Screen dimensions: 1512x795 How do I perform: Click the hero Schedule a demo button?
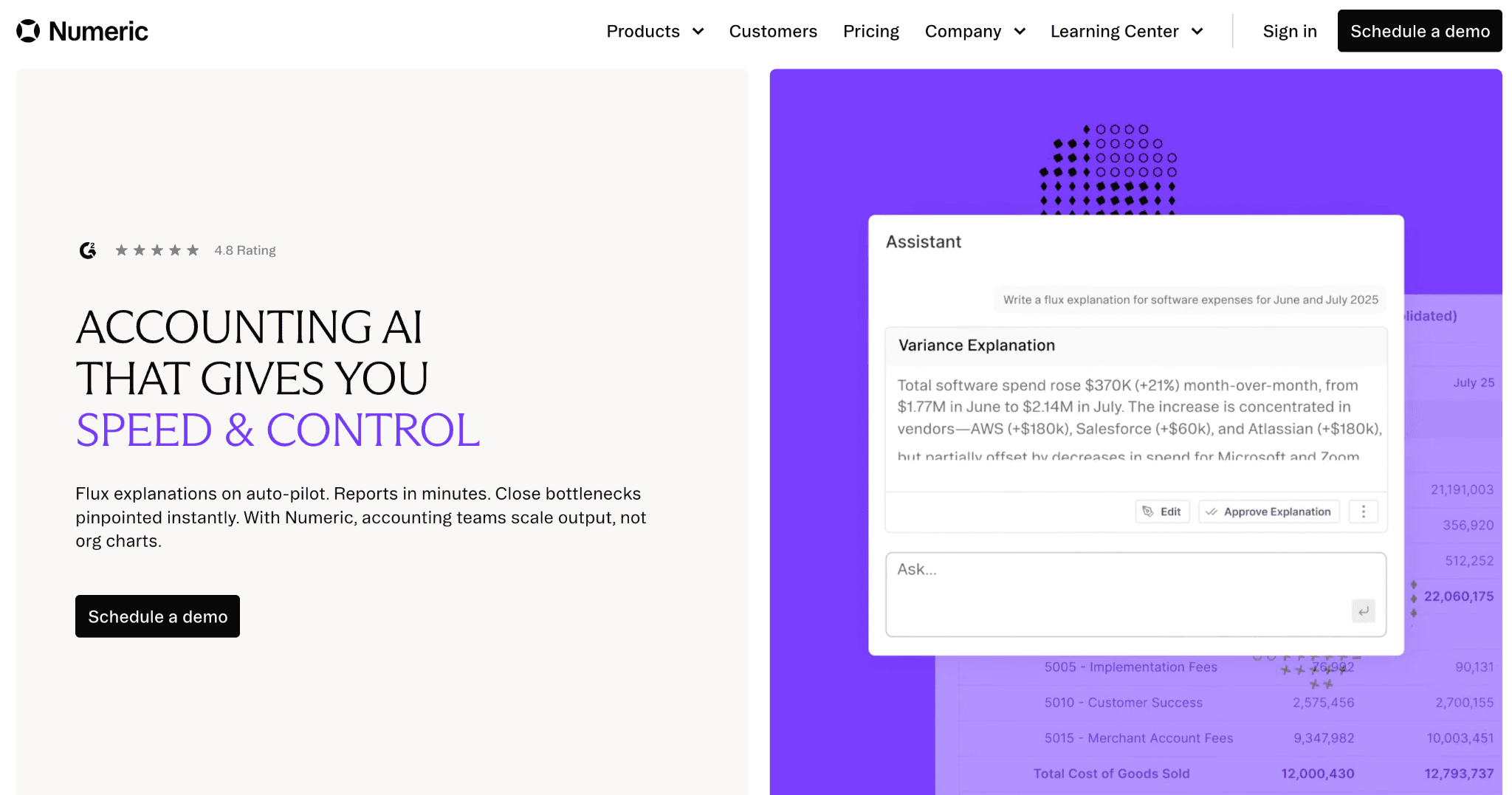tap(157, 616)
